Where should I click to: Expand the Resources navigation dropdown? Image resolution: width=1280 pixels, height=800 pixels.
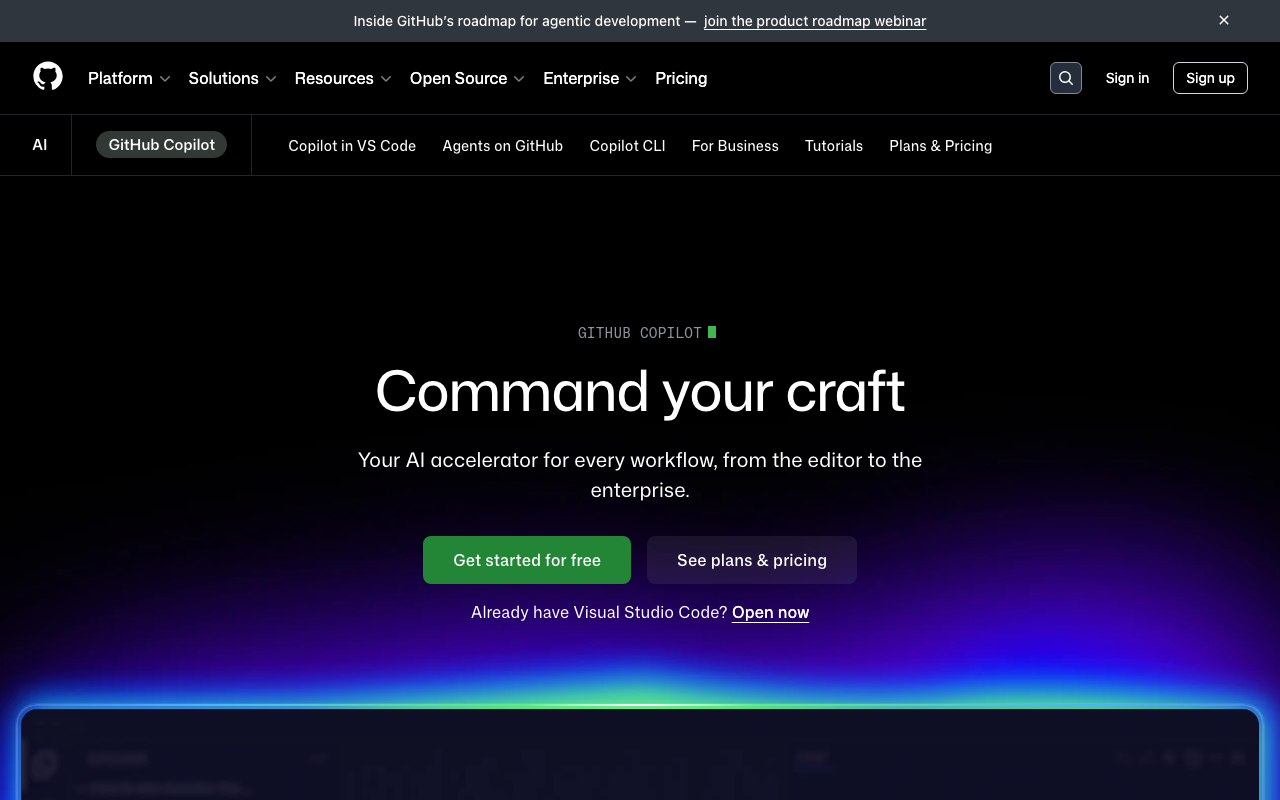(386, 78)
